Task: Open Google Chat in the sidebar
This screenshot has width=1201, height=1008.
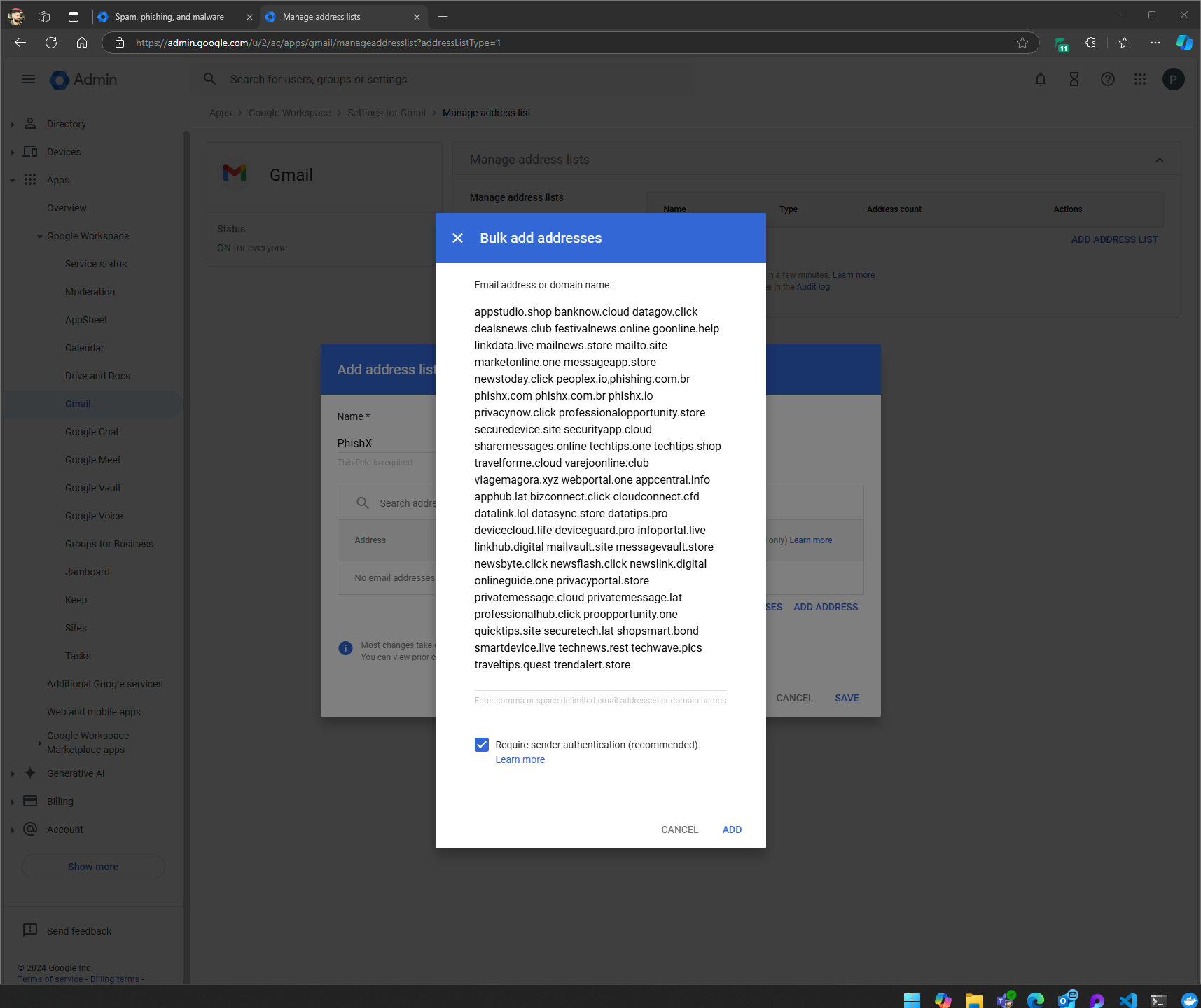Action: coord(92,432)
